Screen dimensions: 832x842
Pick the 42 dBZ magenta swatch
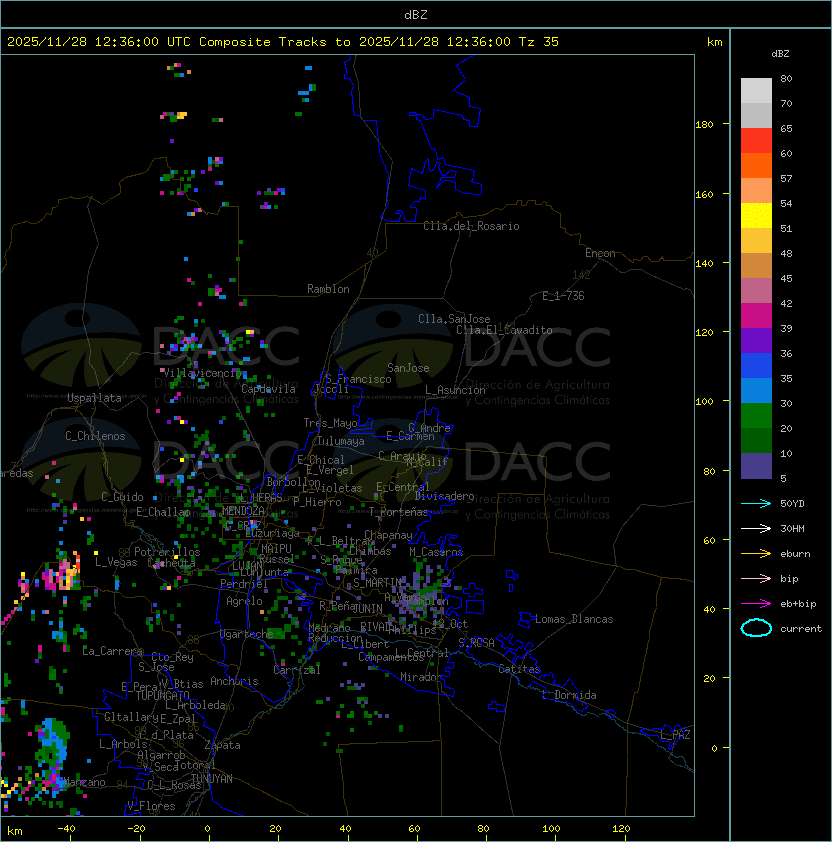(756, 316)
